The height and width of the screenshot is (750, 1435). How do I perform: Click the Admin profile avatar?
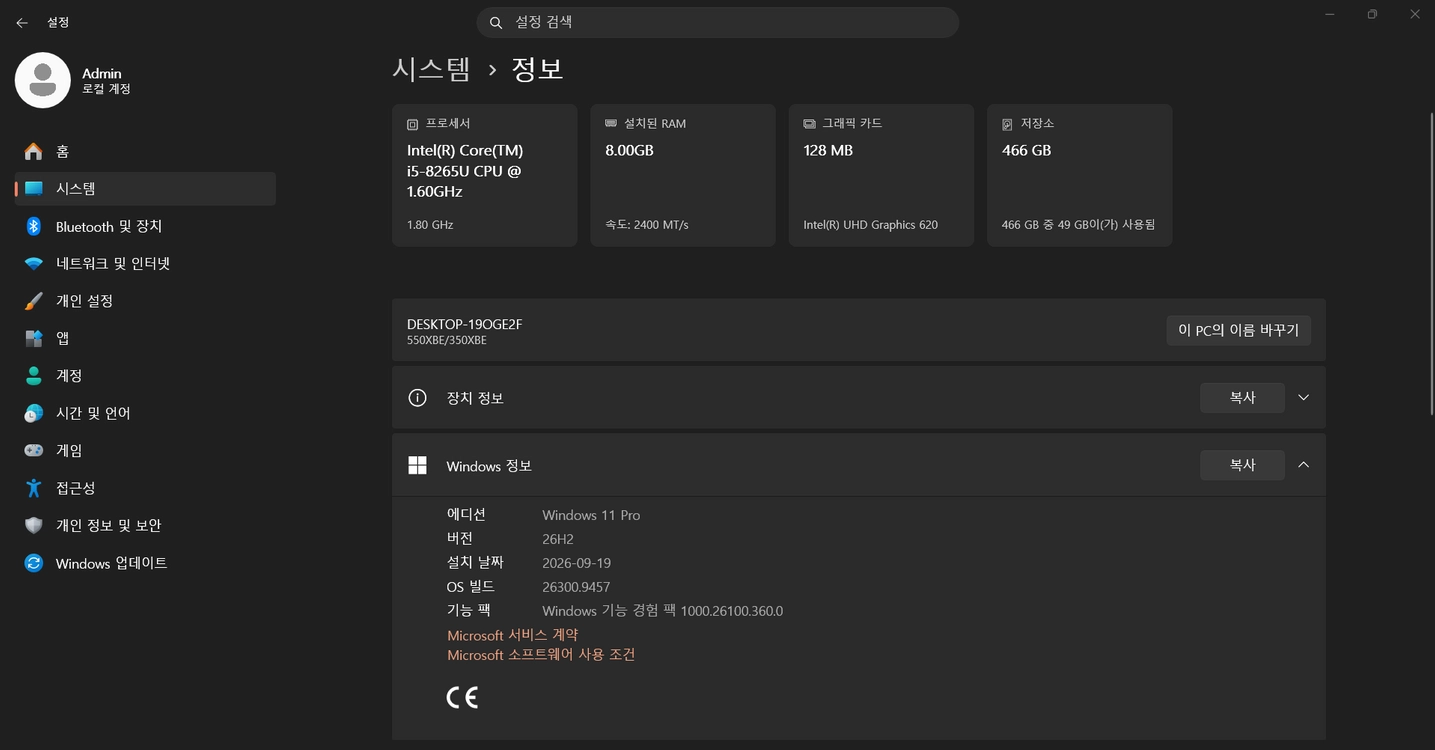coord(42,81)
